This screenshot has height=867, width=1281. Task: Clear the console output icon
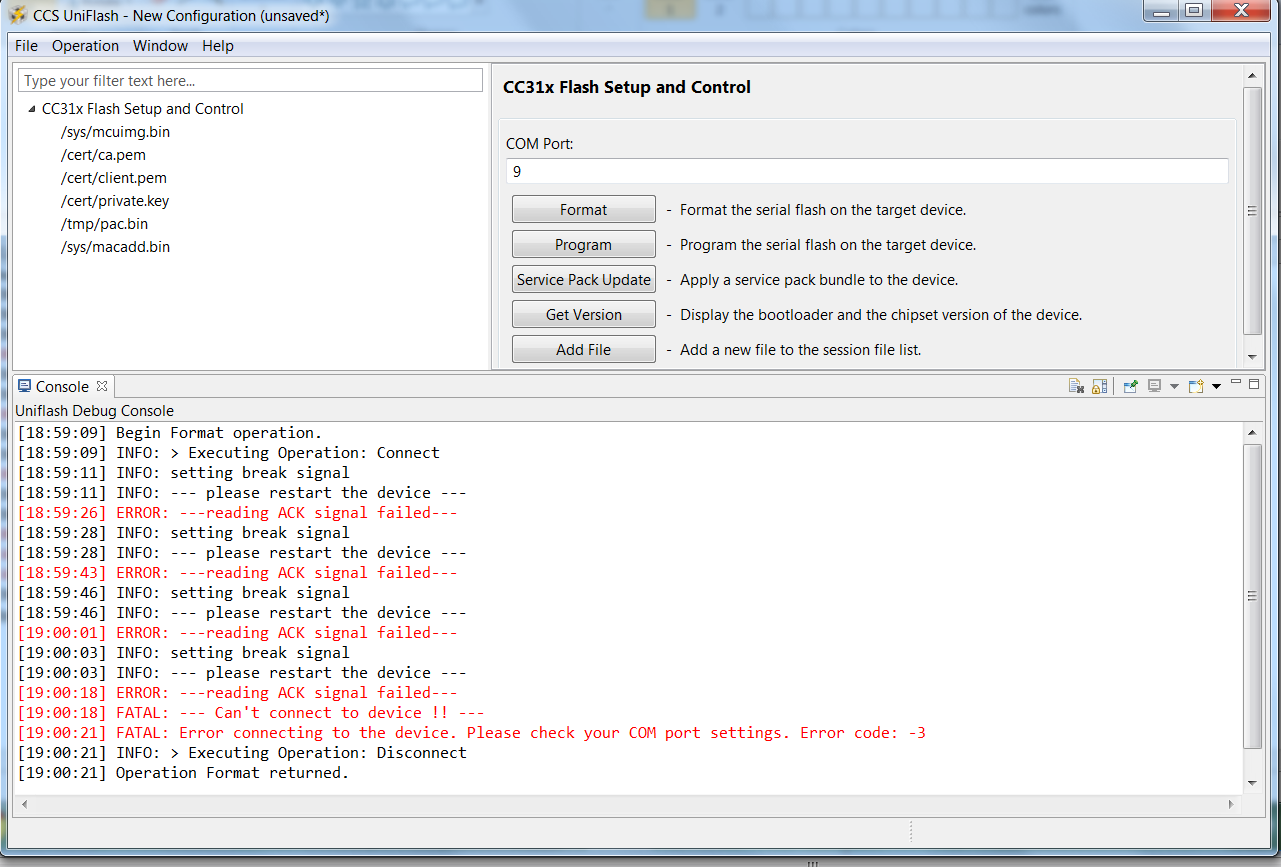(x=1076, y=386)
